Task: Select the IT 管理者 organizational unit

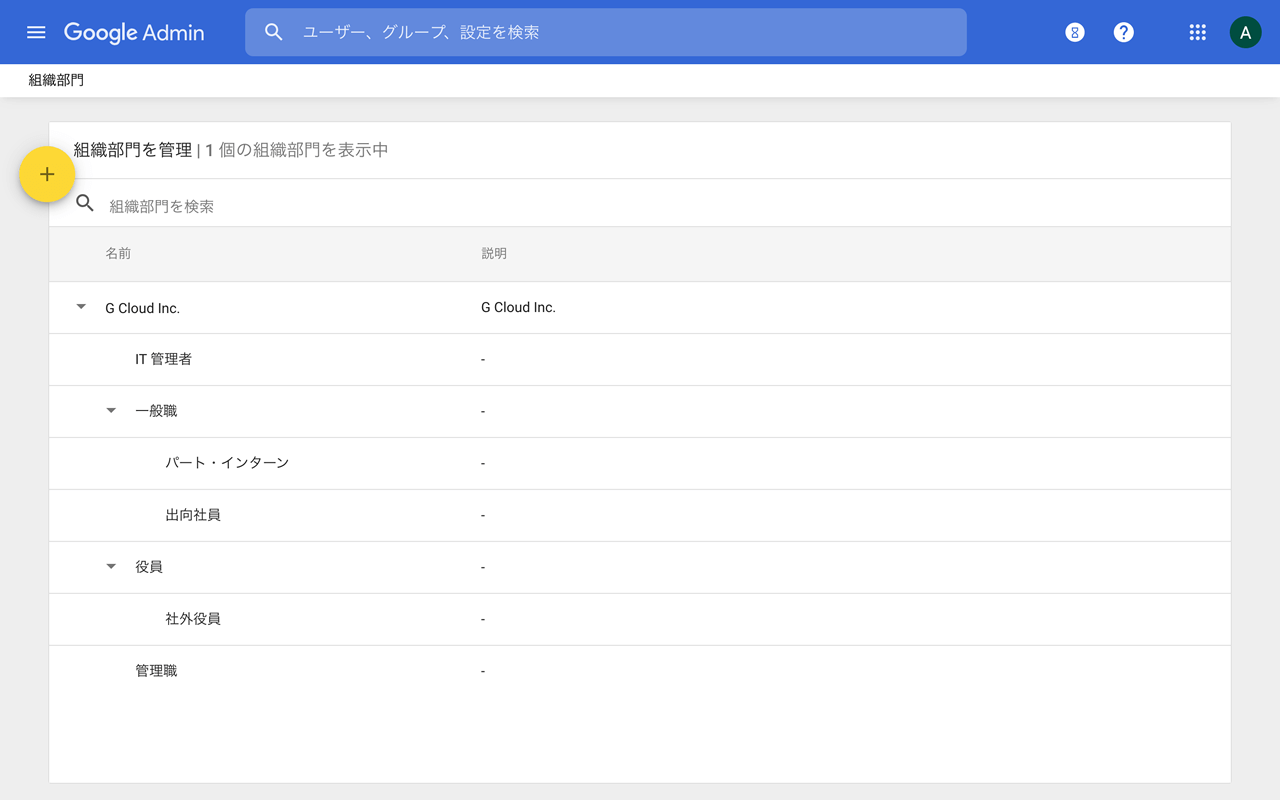Action: coord(163,359)
